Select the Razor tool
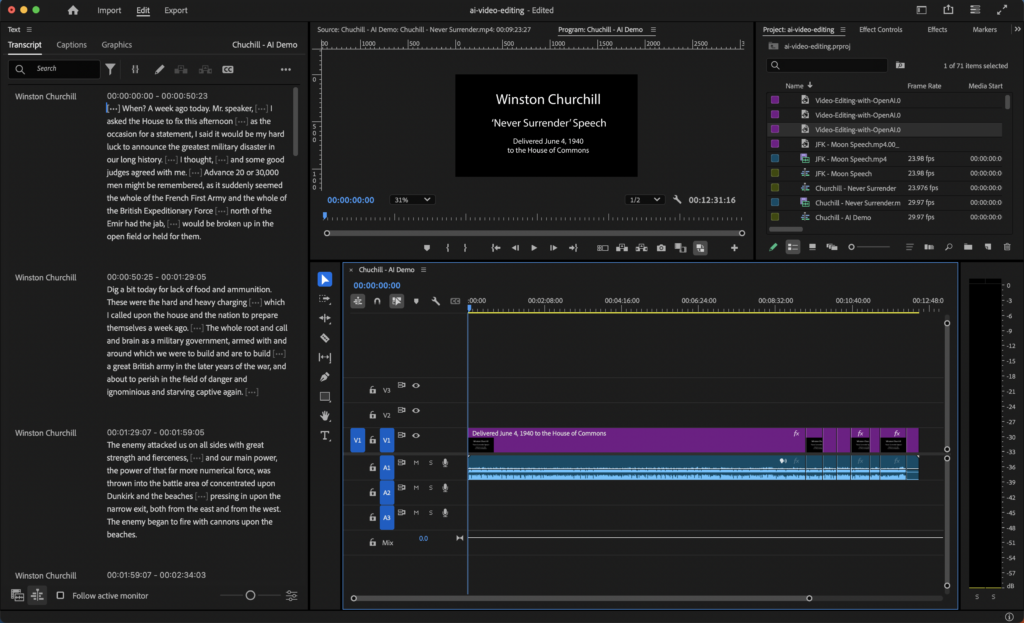This screenshot has height=623, width=1024. point(325,338)
